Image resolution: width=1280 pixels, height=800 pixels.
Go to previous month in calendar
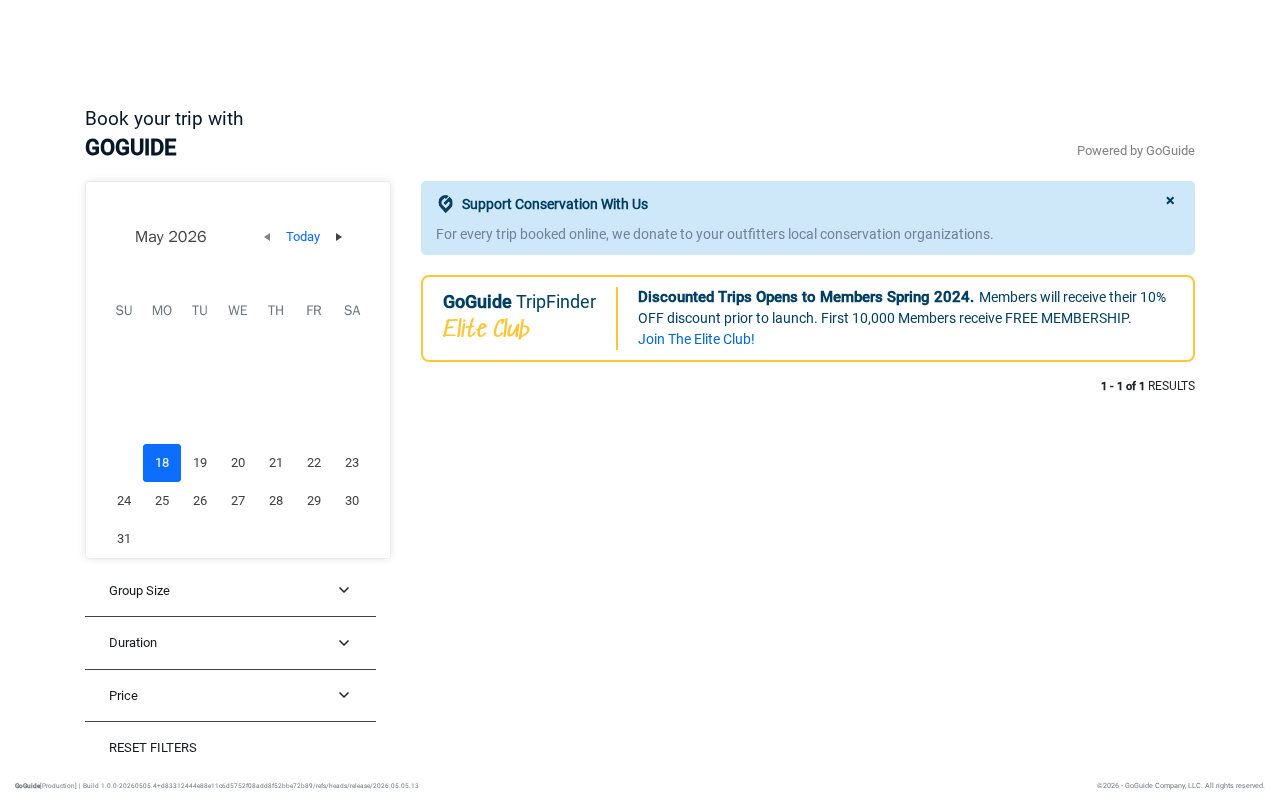pyautogui.click(x=267, y=237)
